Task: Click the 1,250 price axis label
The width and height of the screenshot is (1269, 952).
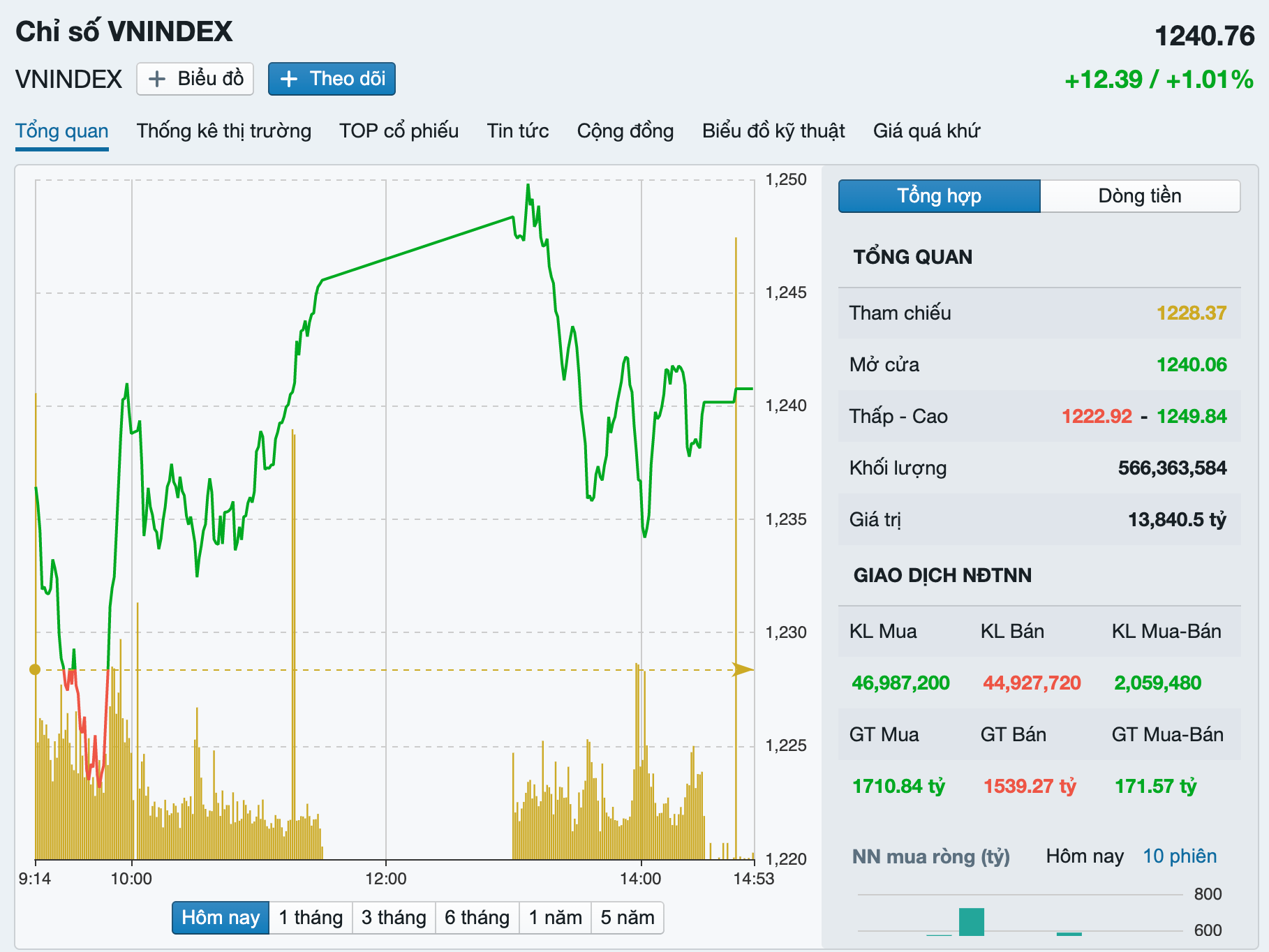Action: (786, 179)
